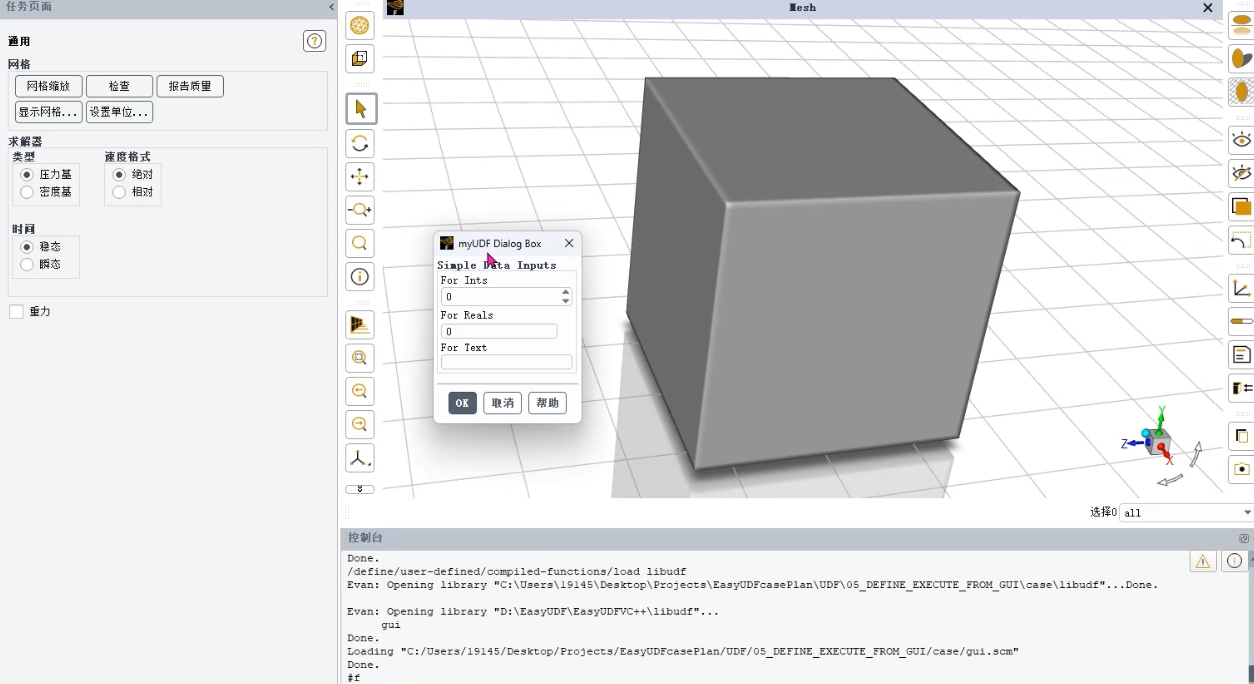Close the myUDF Dialog Box
1254x684 pixels.
(x=568, y=243)
